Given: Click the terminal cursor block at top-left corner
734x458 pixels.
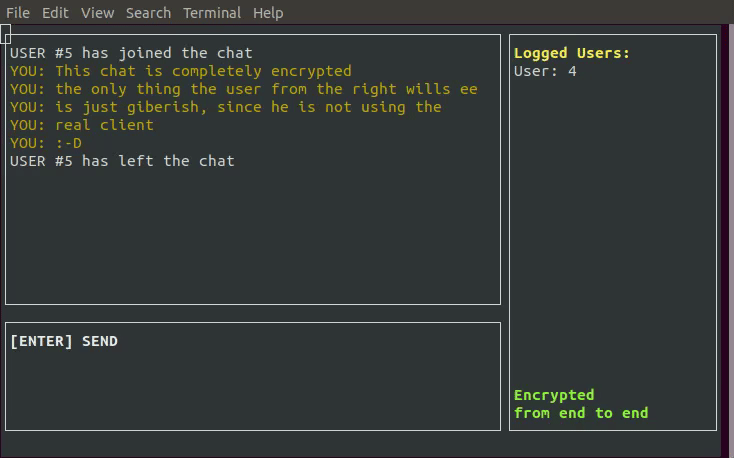Looking at the screenshot, I should click(6, 37).
